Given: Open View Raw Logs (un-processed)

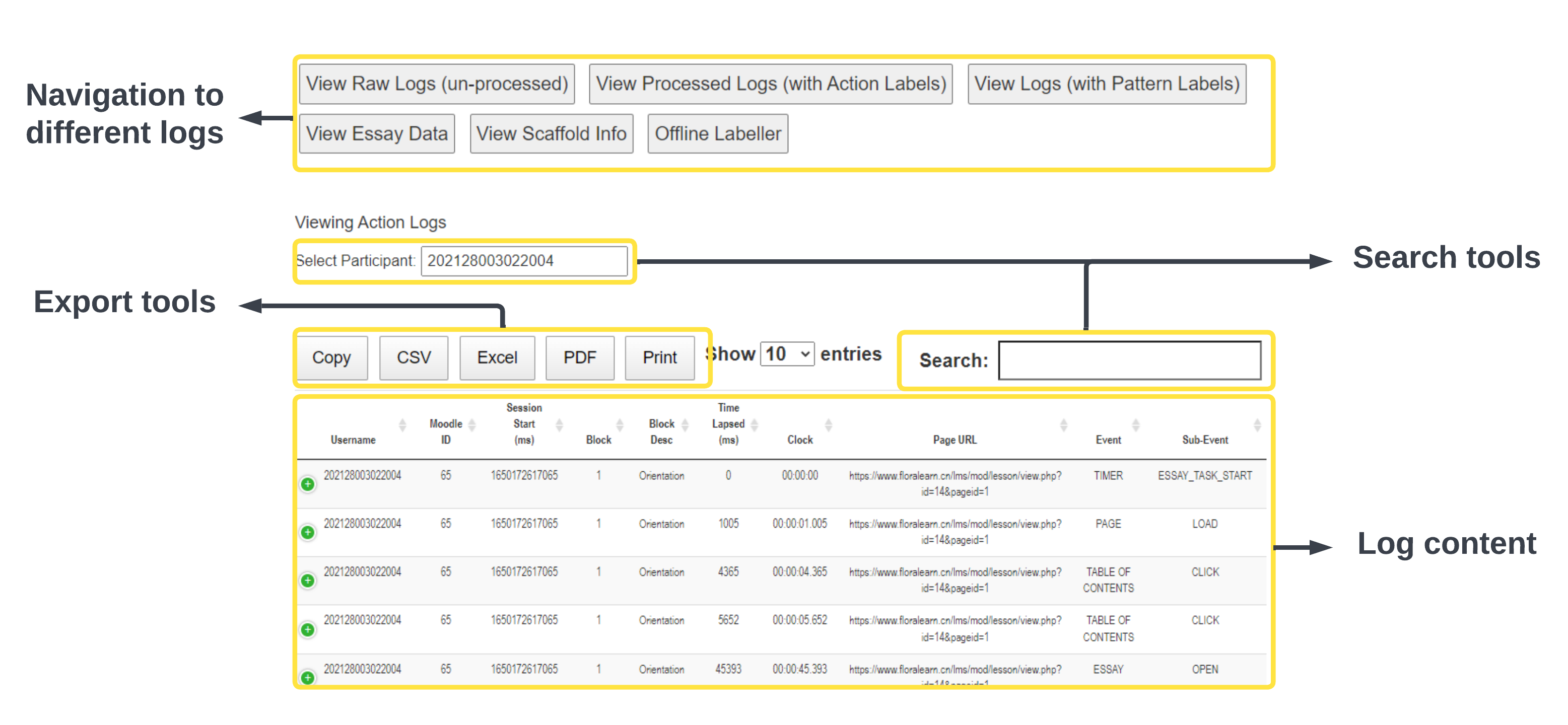Looking at the screenshot, I should coord(436,84).
